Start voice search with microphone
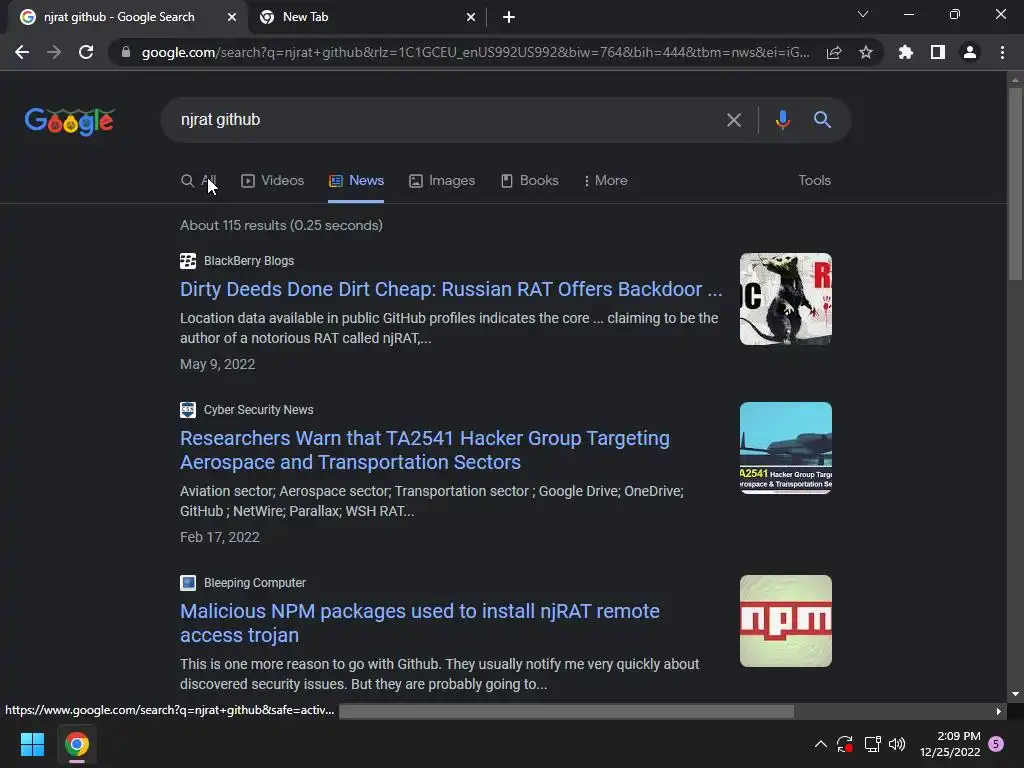Screen dimensions: 1024x768 pos(782,120)
